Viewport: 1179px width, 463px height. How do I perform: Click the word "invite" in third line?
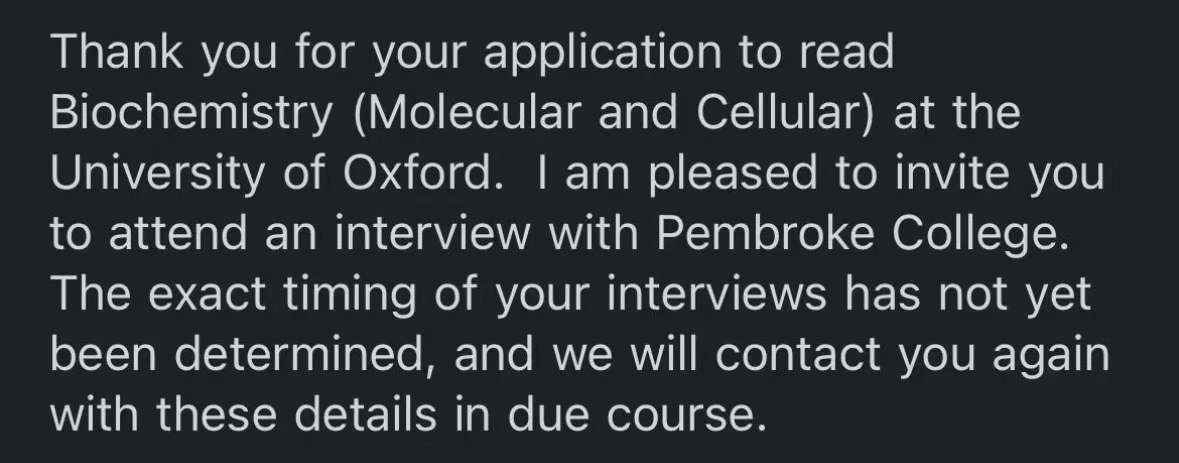click(952, 173)
